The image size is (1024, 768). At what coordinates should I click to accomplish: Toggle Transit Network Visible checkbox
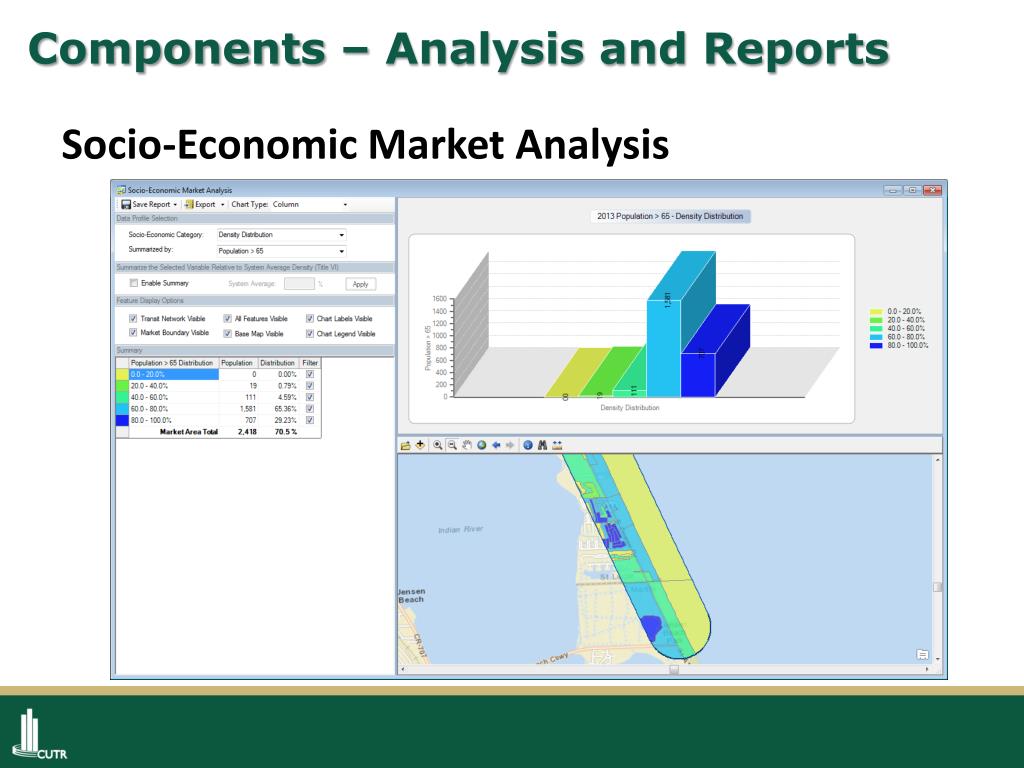(133, 319)
